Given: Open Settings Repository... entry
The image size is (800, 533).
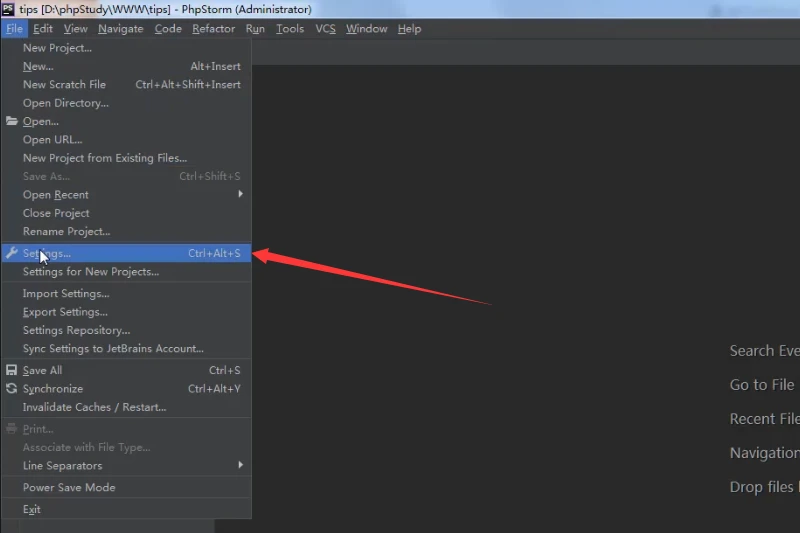Looking at the screenshot, I should coord(127,331).
